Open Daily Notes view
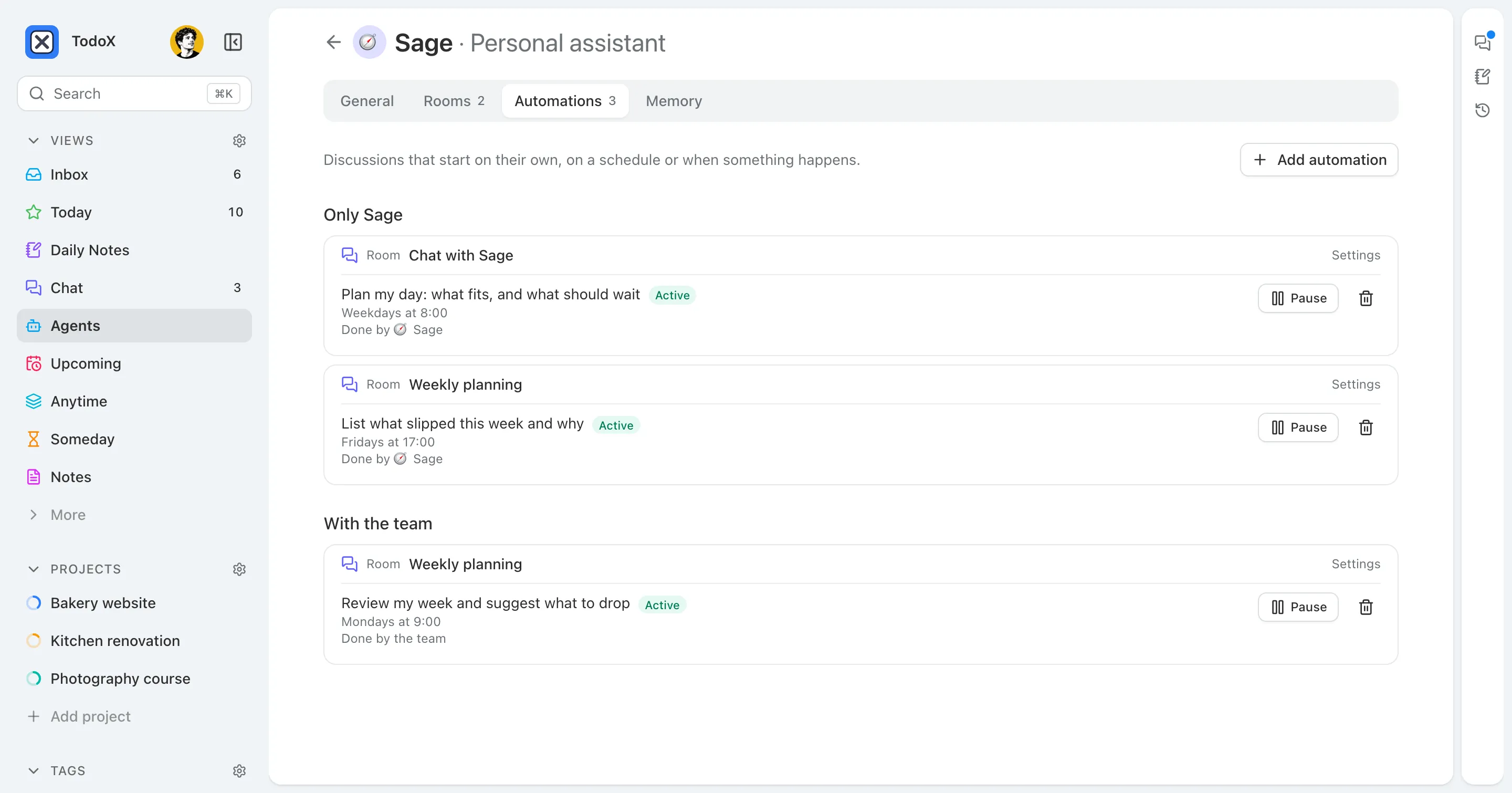The width and height of the screenshot is (1512, 793). (x=134, y=250)
